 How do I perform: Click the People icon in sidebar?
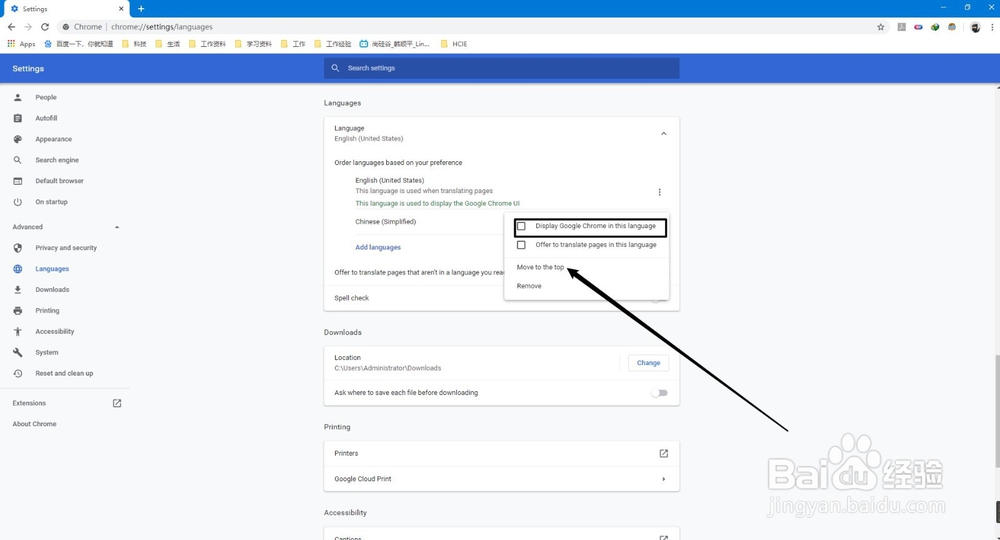pos(18,98)
